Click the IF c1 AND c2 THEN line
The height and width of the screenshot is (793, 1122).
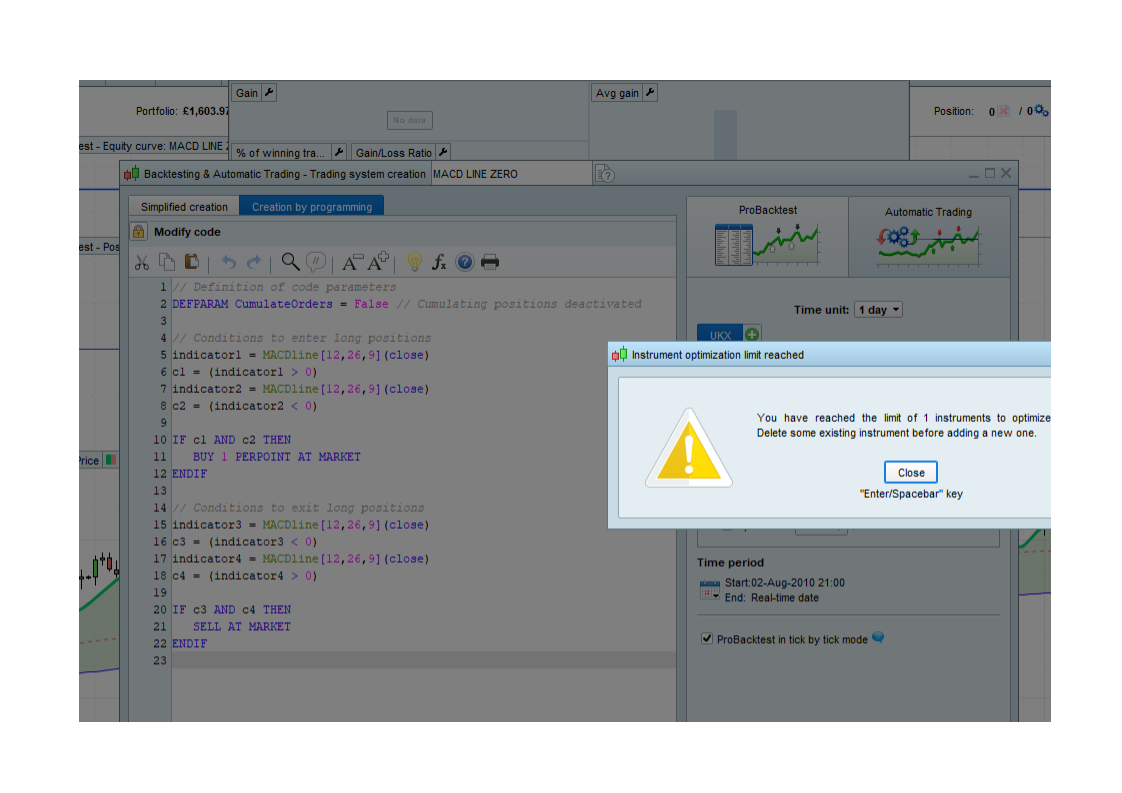coord(231,439)
